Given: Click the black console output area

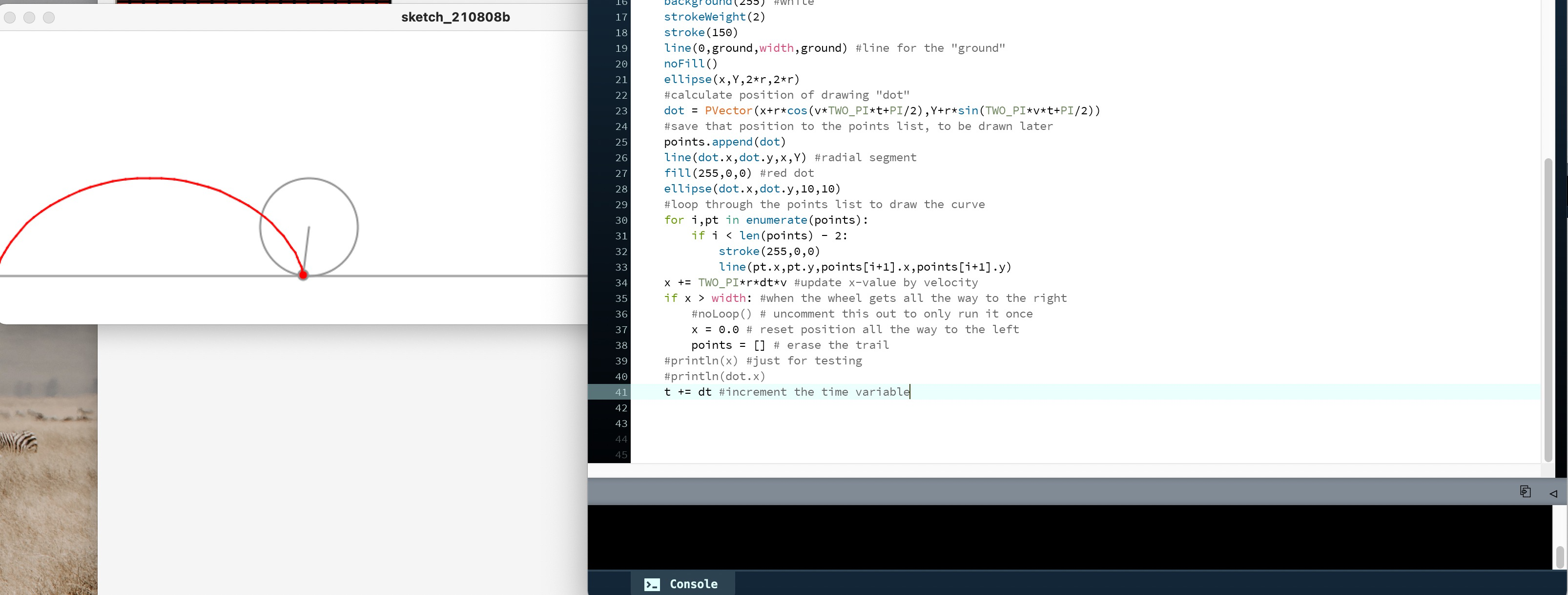Looking at the screenshot, I should pyautogui.click(x=1035, y=536).
